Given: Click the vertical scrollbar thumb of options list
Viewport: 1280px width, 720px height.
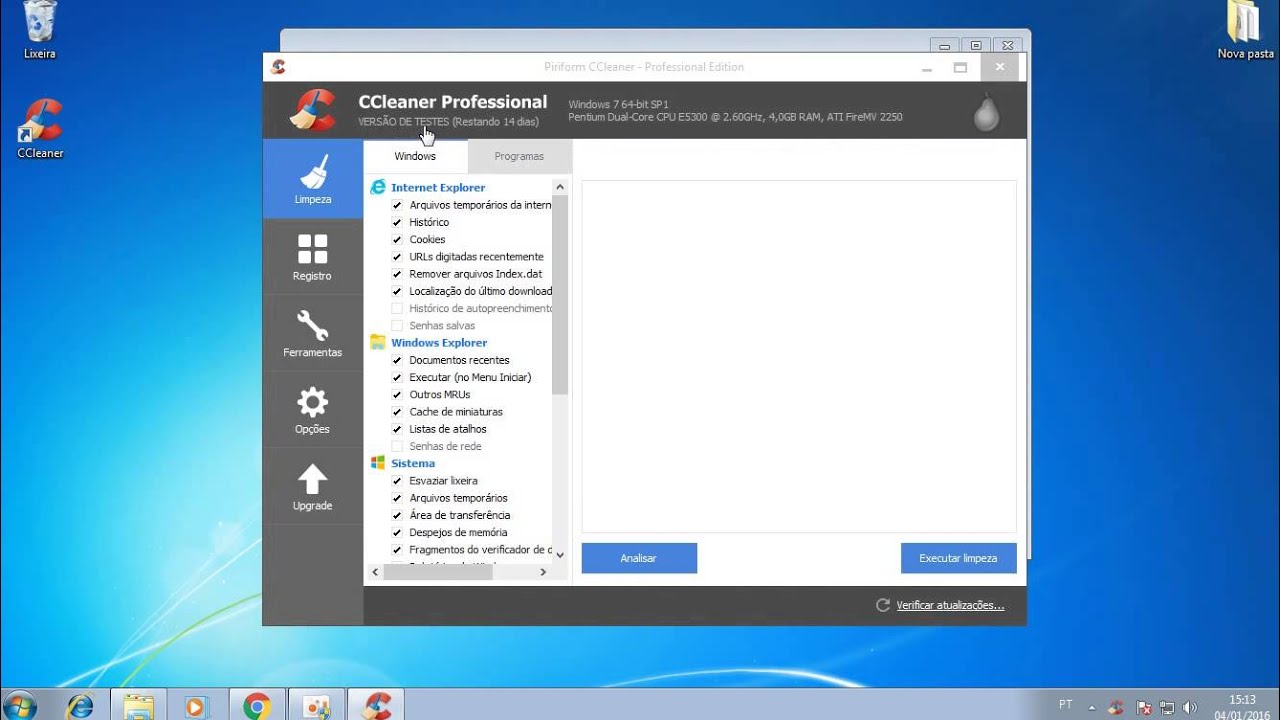Looking at the screenshot, I should coord(560,295).
